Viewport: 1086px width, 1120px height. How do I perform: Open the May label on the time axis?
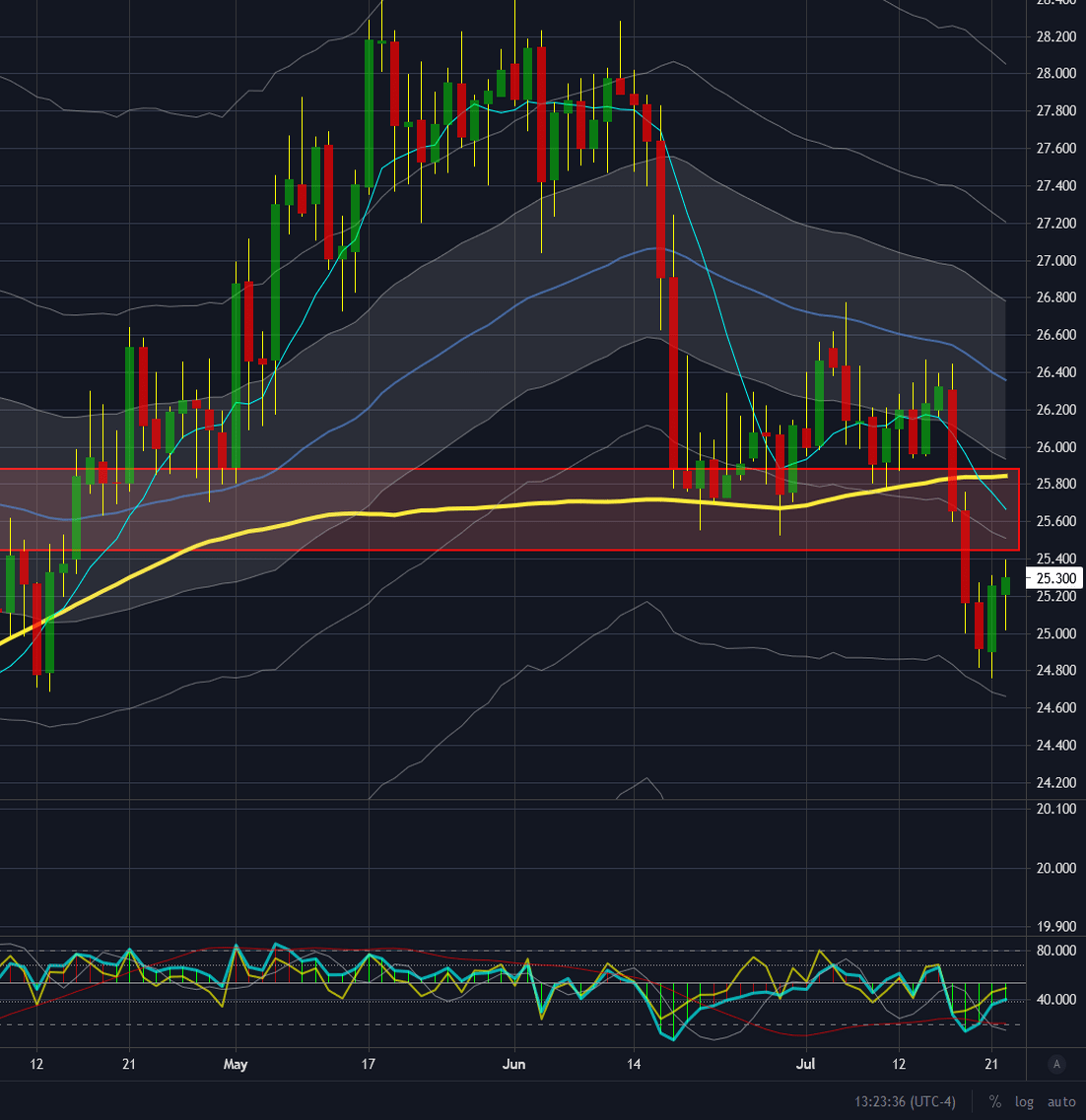(236, 1064)
